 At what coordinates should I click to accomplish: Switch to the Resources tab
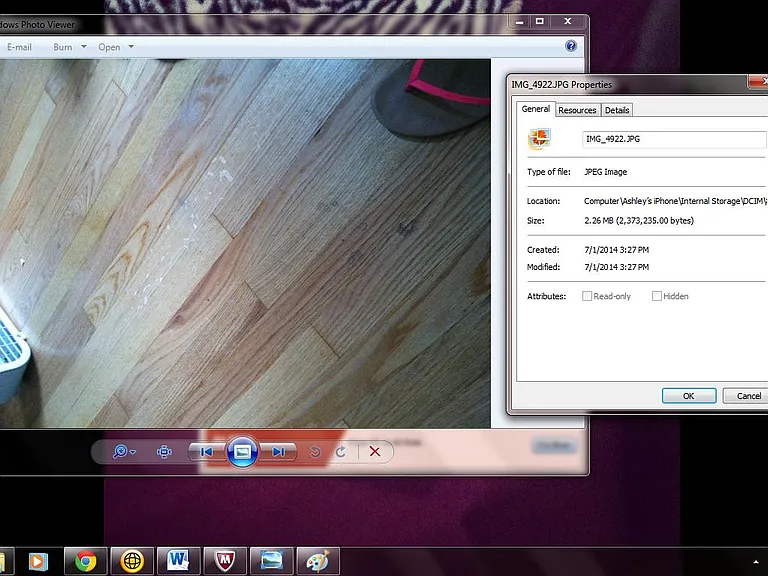[577, 110]
